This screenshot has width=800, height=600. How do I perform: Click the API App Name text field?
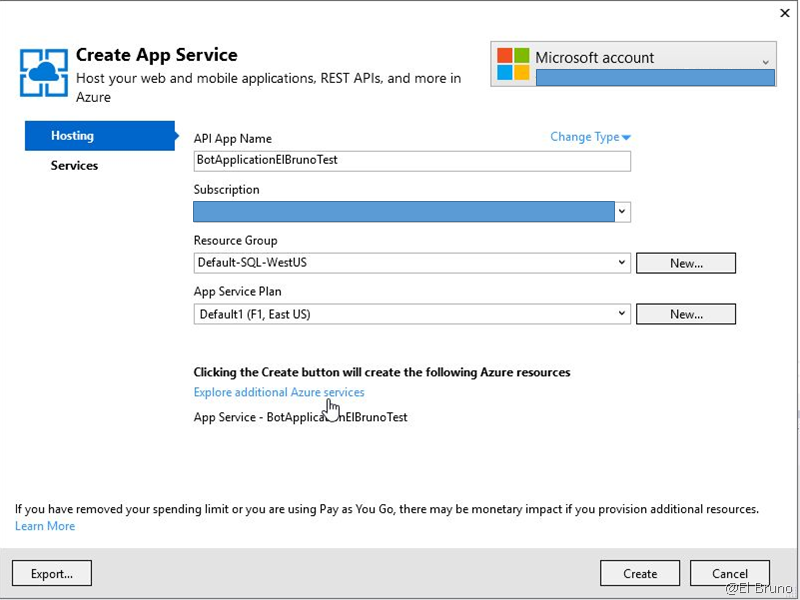point(412,161)
